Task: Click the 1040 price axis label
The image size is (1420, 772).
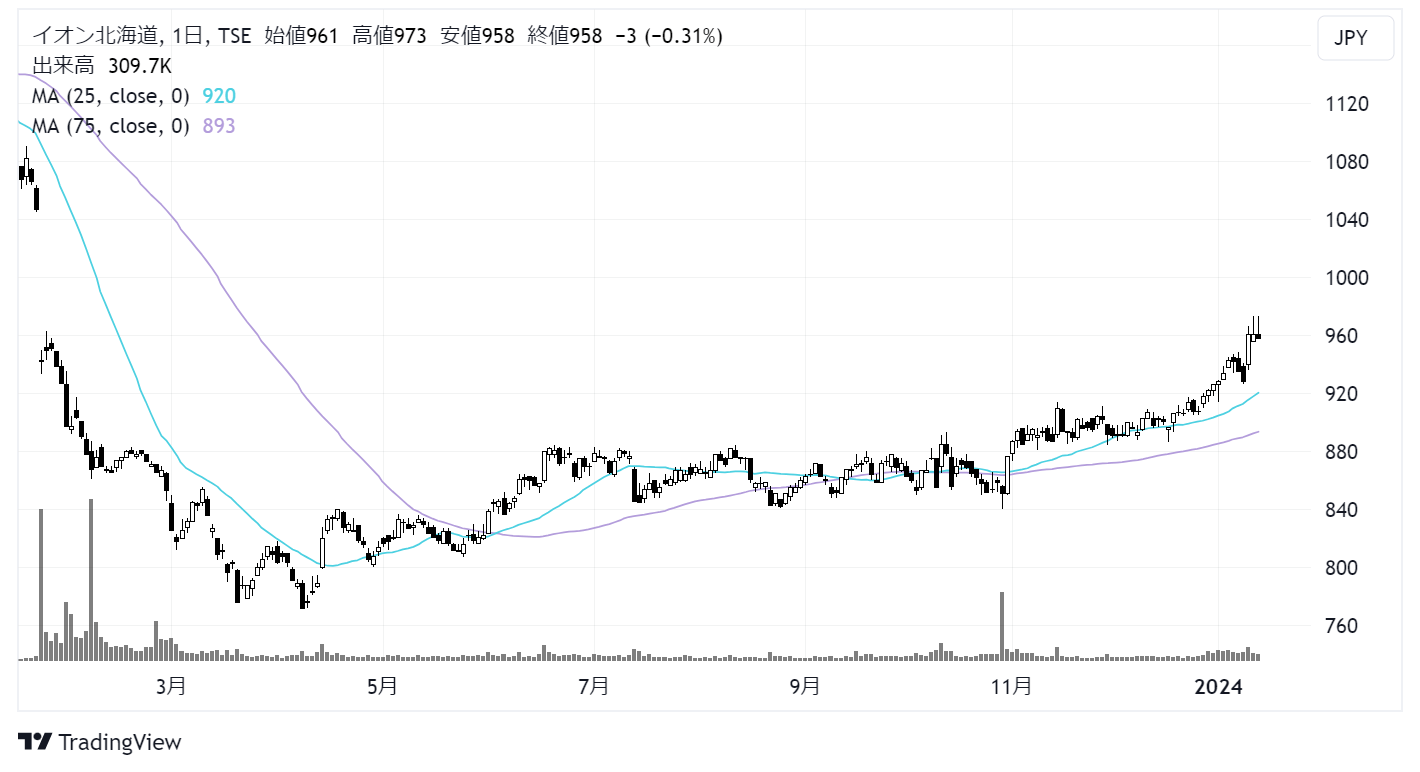Action: [x=1348, y=220]
